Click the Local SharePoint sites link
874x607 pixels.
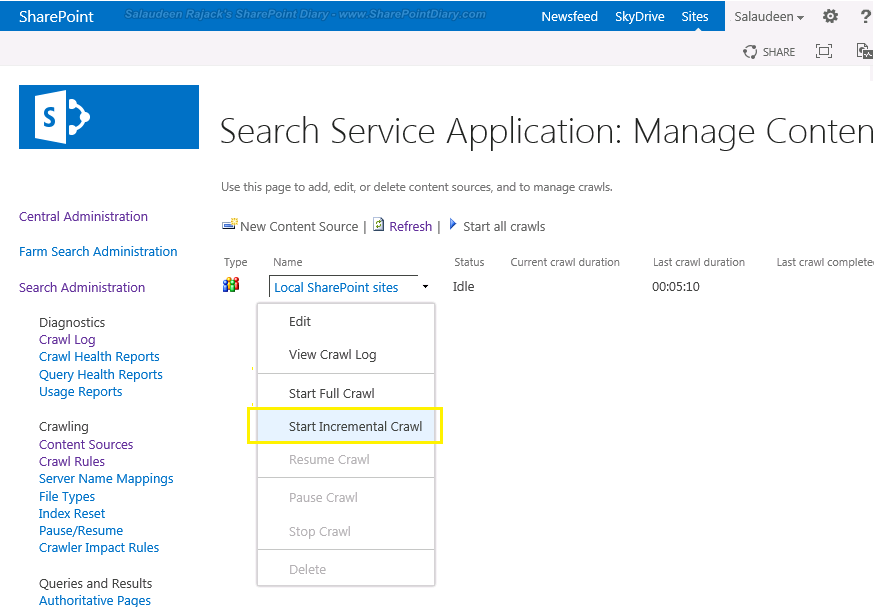pos(336,287)
